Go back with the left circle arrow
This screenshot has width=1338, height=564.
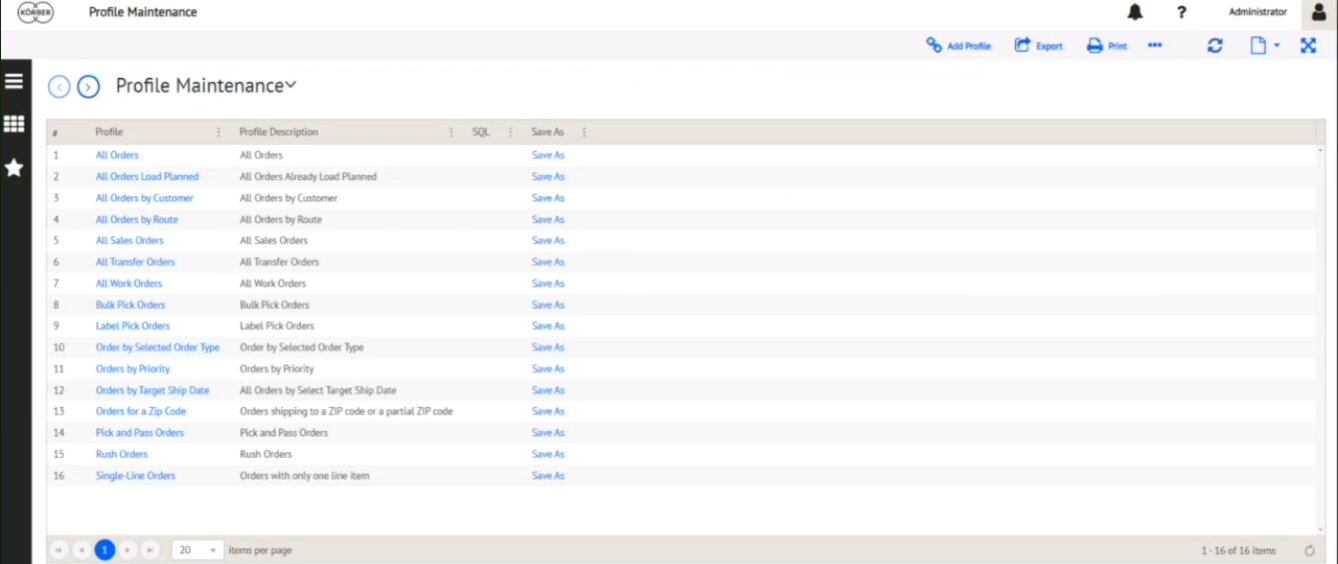pos(59,87)
